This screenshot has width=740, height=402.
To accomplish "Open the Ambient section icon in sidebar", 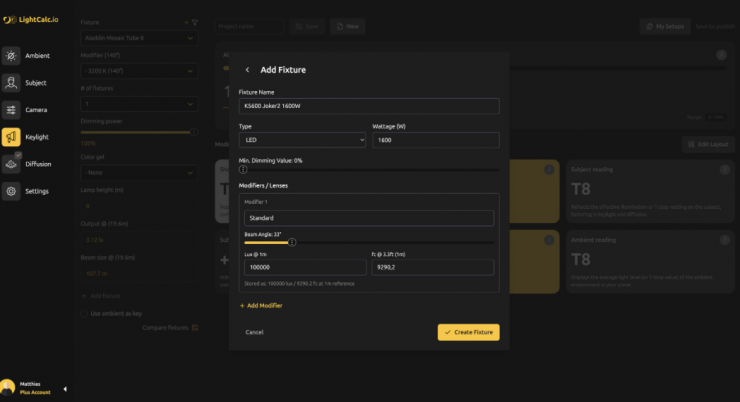I will click(11, 56).
